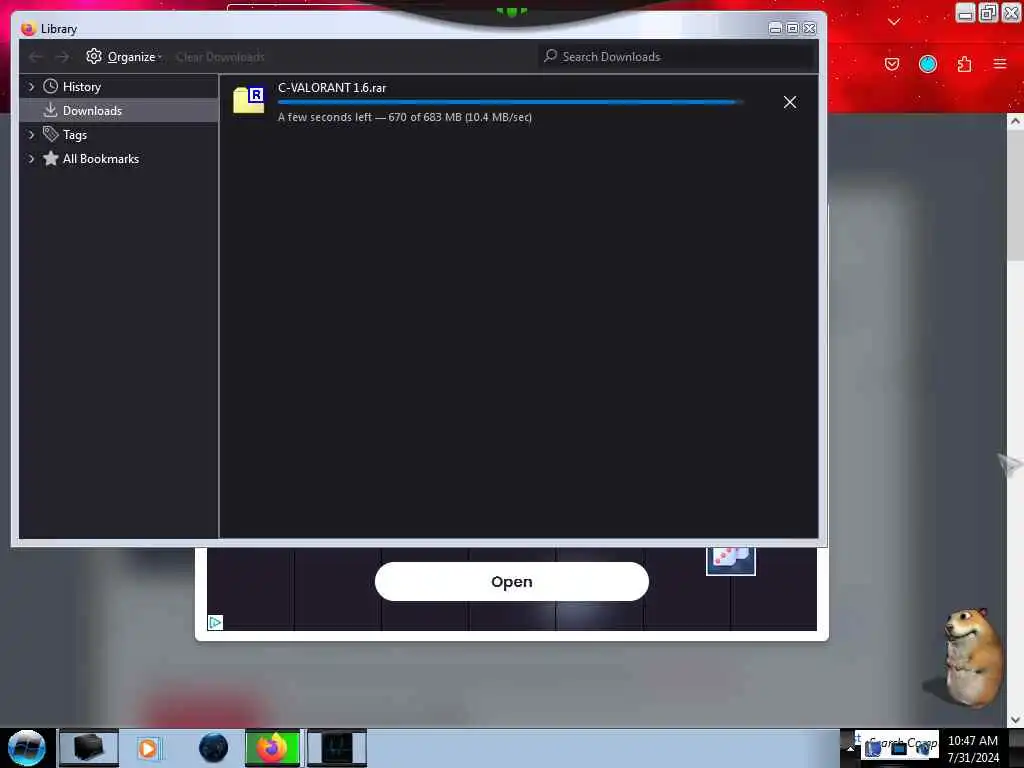Click the browser page scroll down arrow
This screenshot has width=1024, height=768.
1016,719
